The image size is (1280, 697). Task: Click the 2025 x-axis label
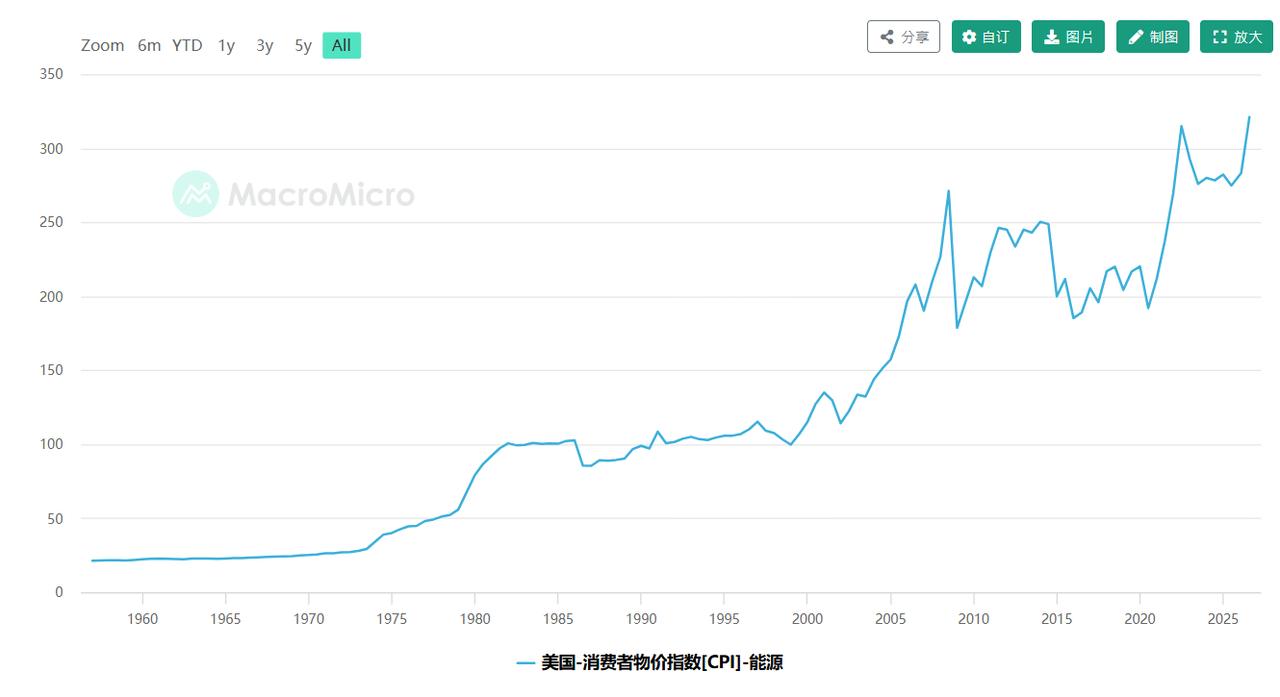coord(1222,619)
